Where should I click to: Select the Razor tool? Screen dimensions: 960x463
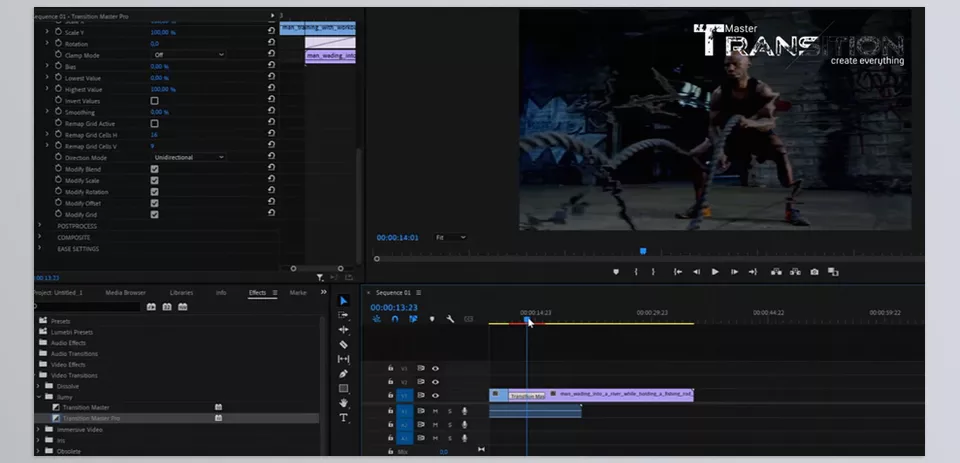coord(343,344)
